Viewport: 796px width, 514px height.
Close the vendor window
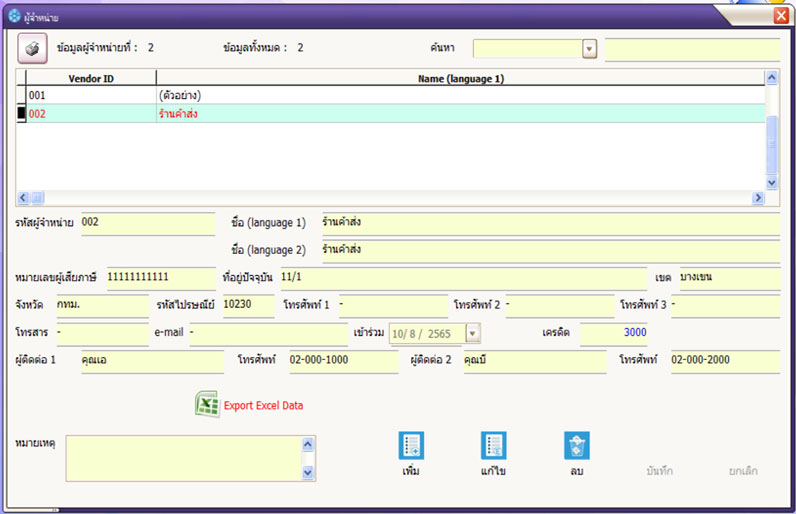click(780, 15)
